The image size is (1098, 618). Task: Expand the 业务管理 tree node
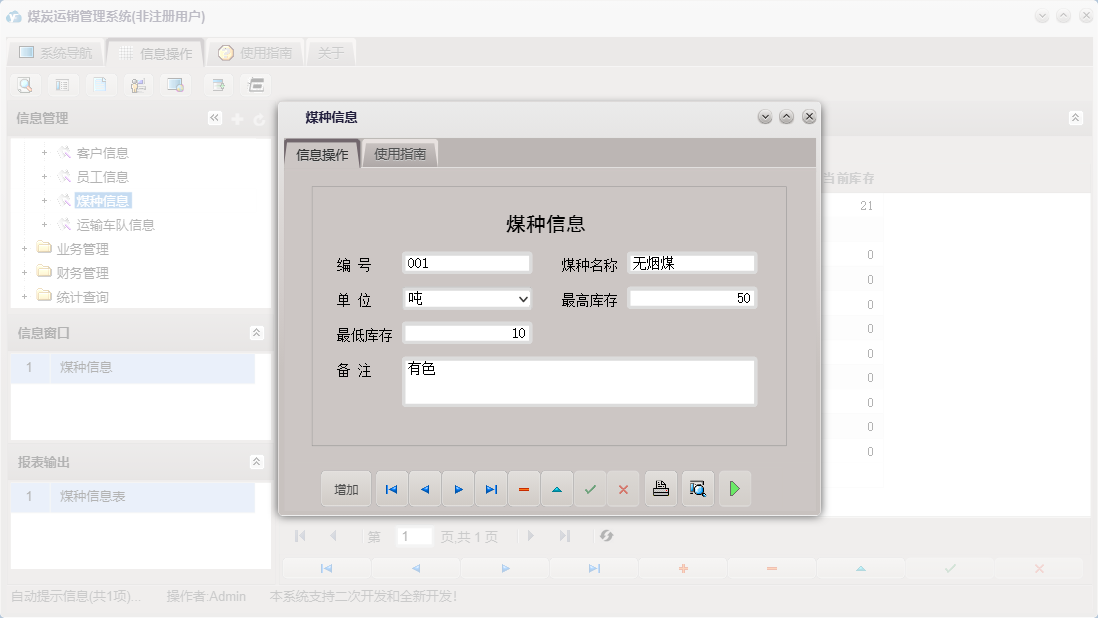24,248
